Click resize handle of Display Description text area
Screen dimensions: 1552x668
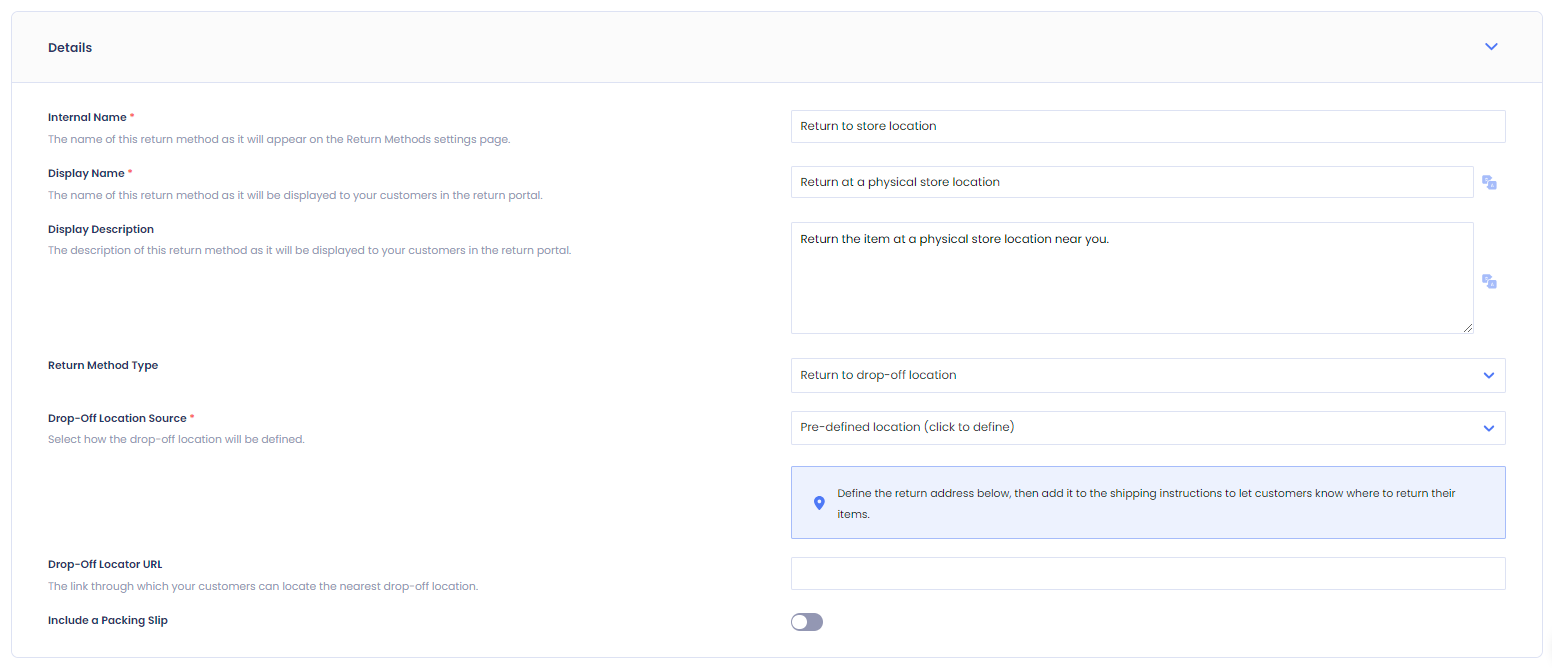1467,327
